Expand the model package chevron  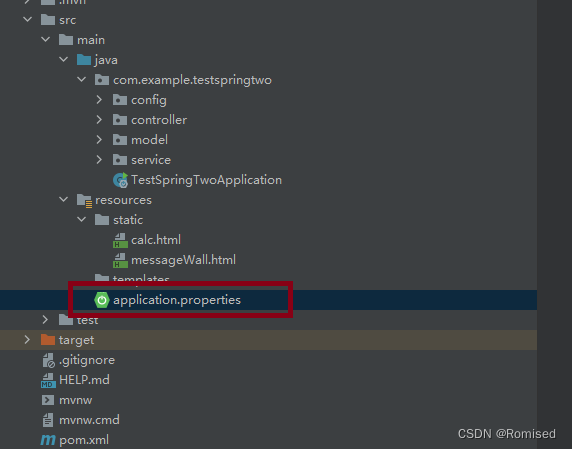99,140
